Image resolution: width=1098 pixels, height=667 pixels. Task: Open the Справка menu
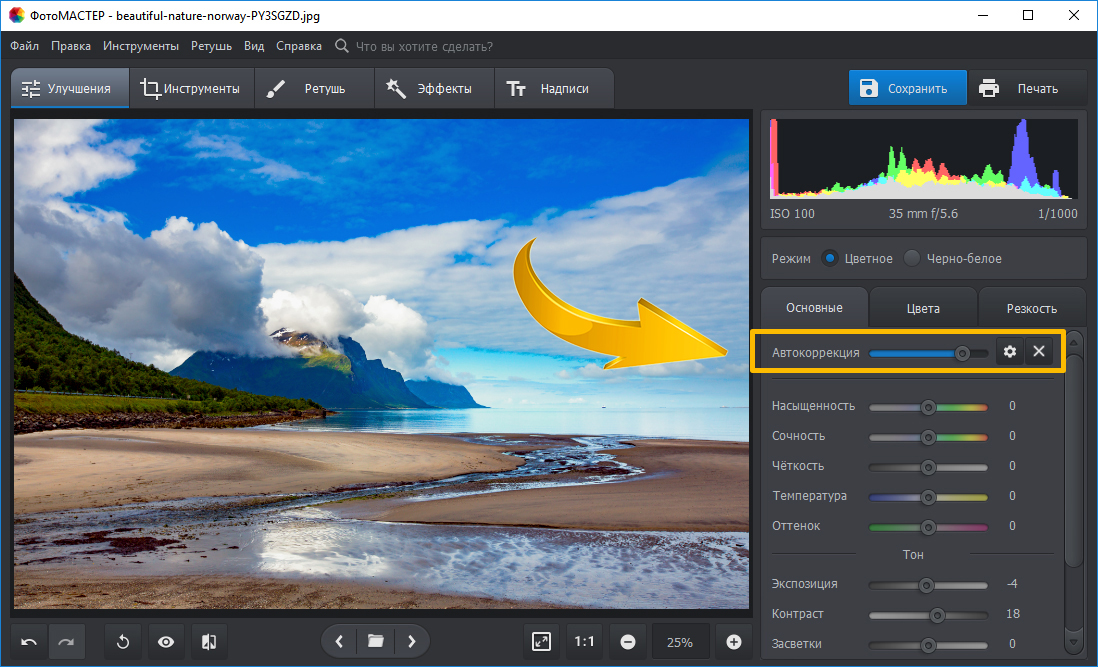pyautogui.click(x=299, y=46)
